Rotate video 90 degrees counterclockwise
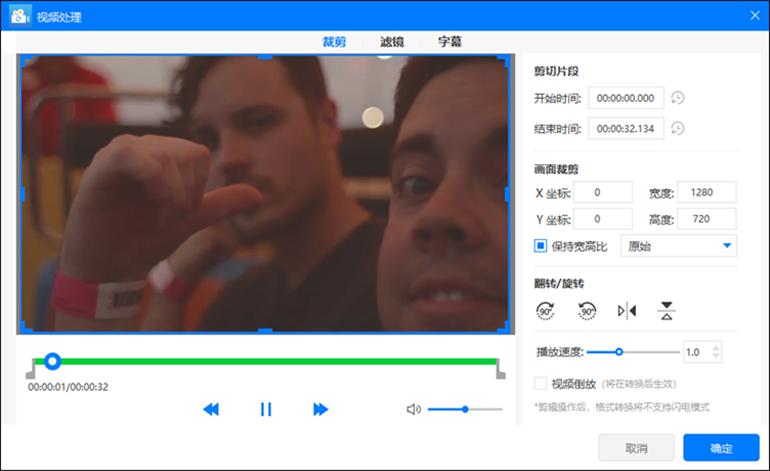The height and width of the screenshot is (471, 770). (x=587, y=311)
